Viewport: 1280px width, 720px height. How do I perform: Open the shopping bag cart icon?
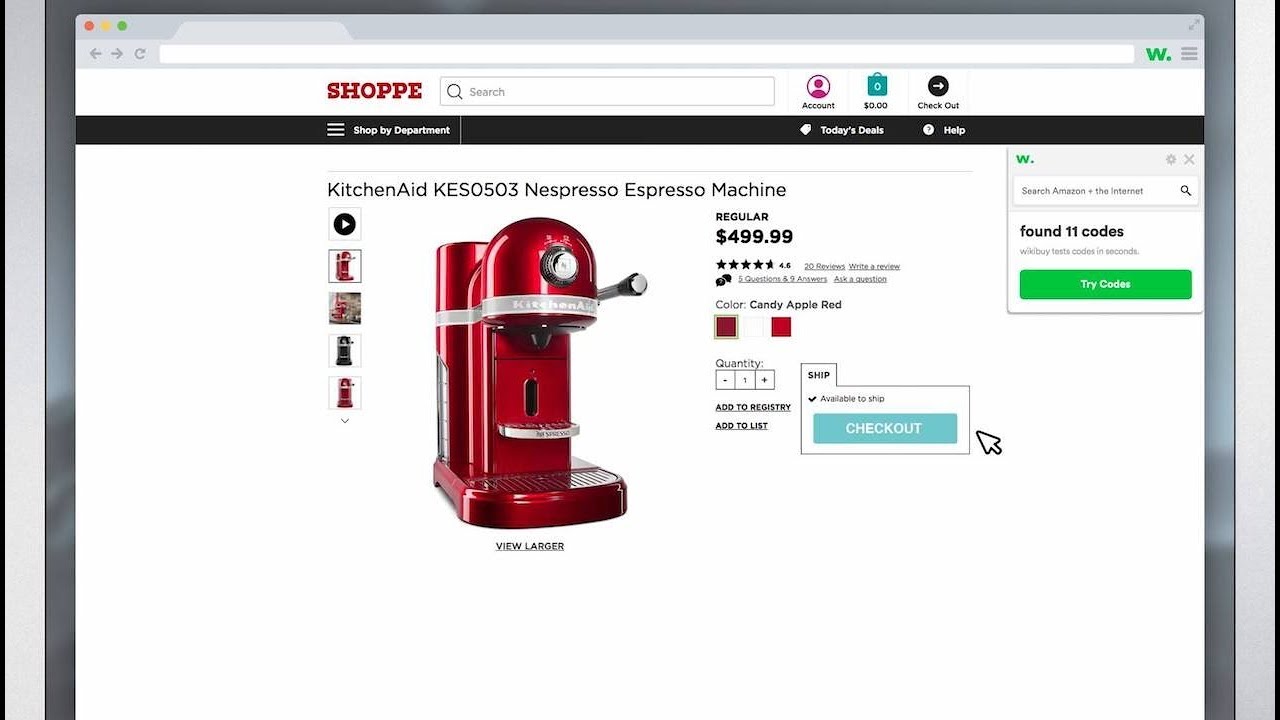click(877, 85)
